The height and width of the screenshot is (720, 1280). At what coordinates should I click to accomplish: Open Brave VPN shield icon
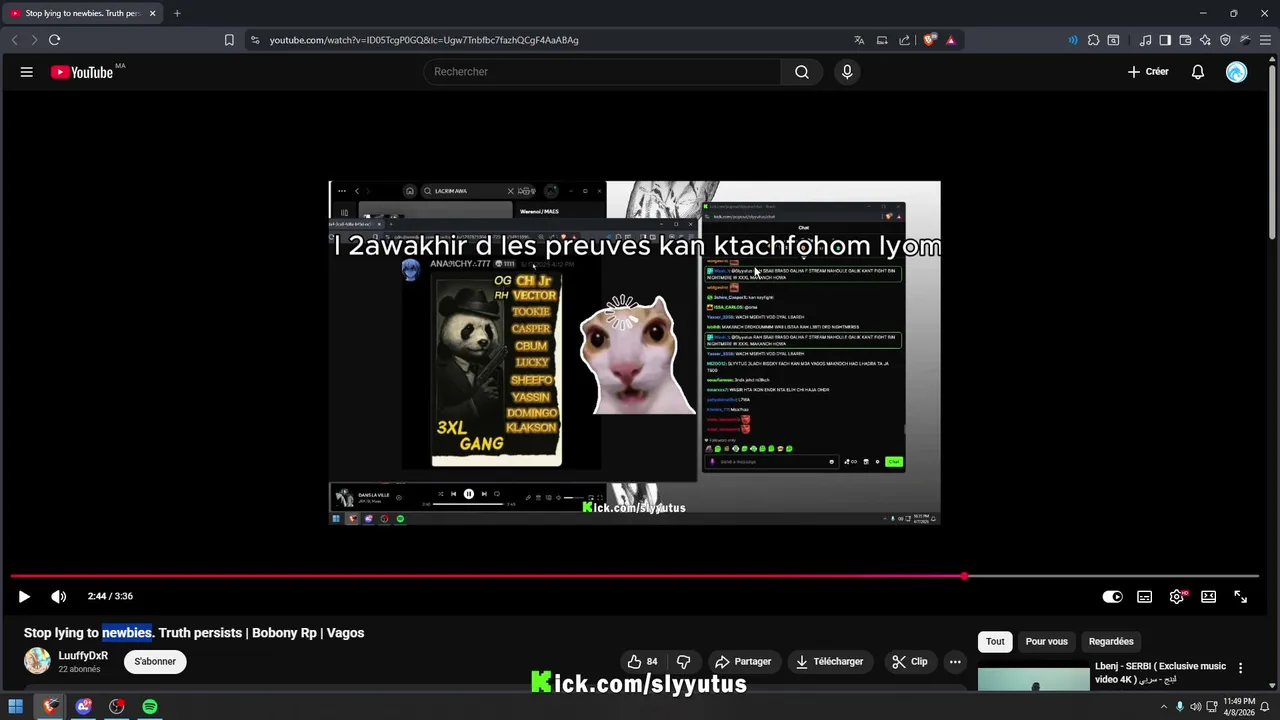1225,40
